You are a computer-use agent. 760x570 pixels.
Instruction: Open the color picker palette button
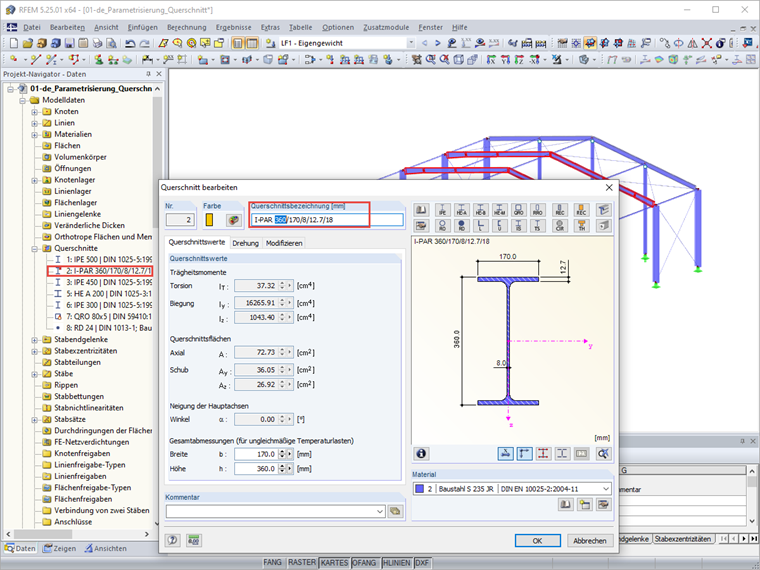pos(234,221)
